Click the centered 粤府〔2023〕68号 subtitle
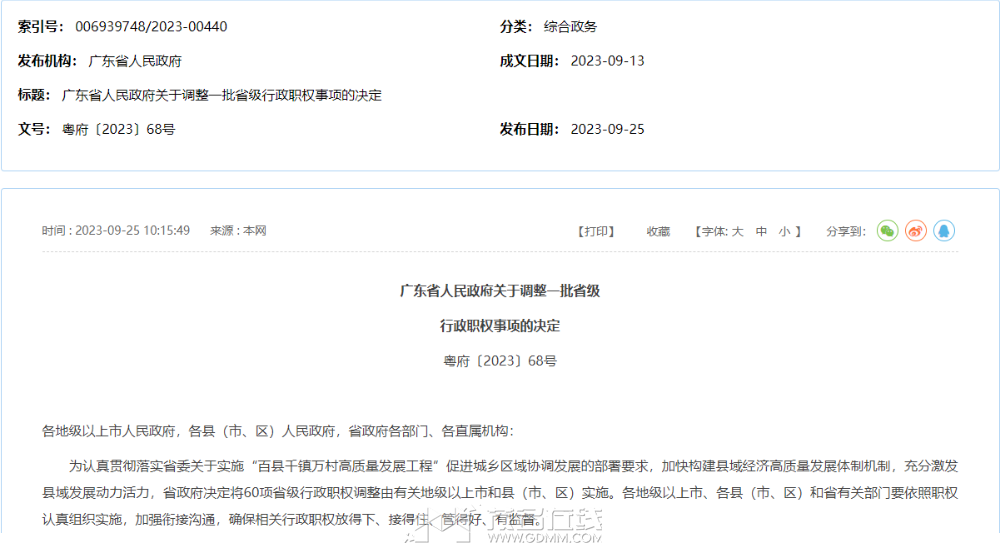This screenshot has width=1005, height=548. pyautogui.click(x=500, y=361)
